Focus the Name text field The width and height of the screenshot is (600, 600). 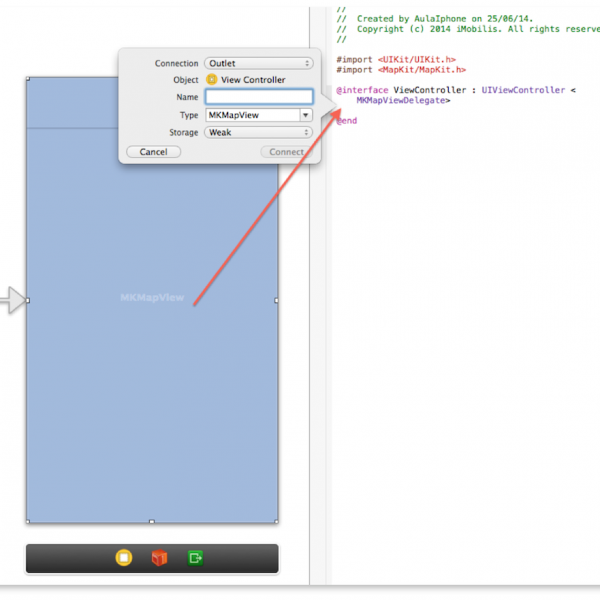point(259,96)
